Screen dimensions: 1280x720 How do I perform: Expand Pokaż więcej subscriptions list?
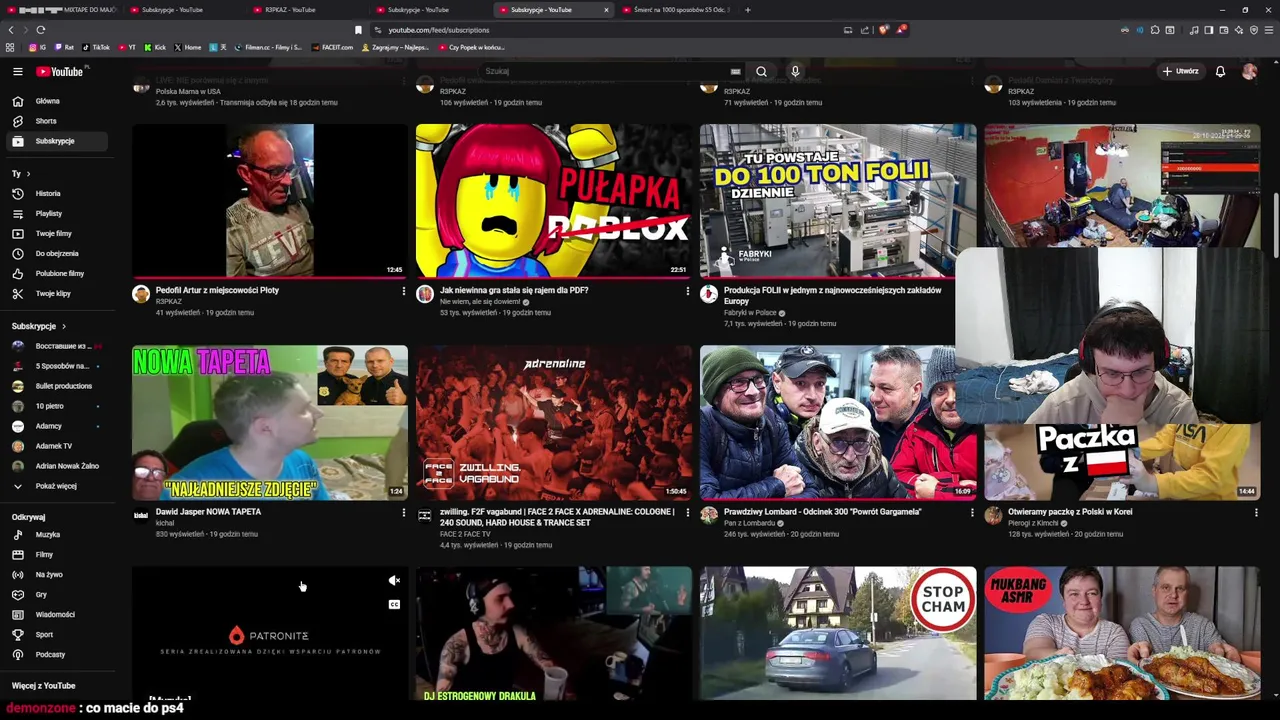[55, 486]
